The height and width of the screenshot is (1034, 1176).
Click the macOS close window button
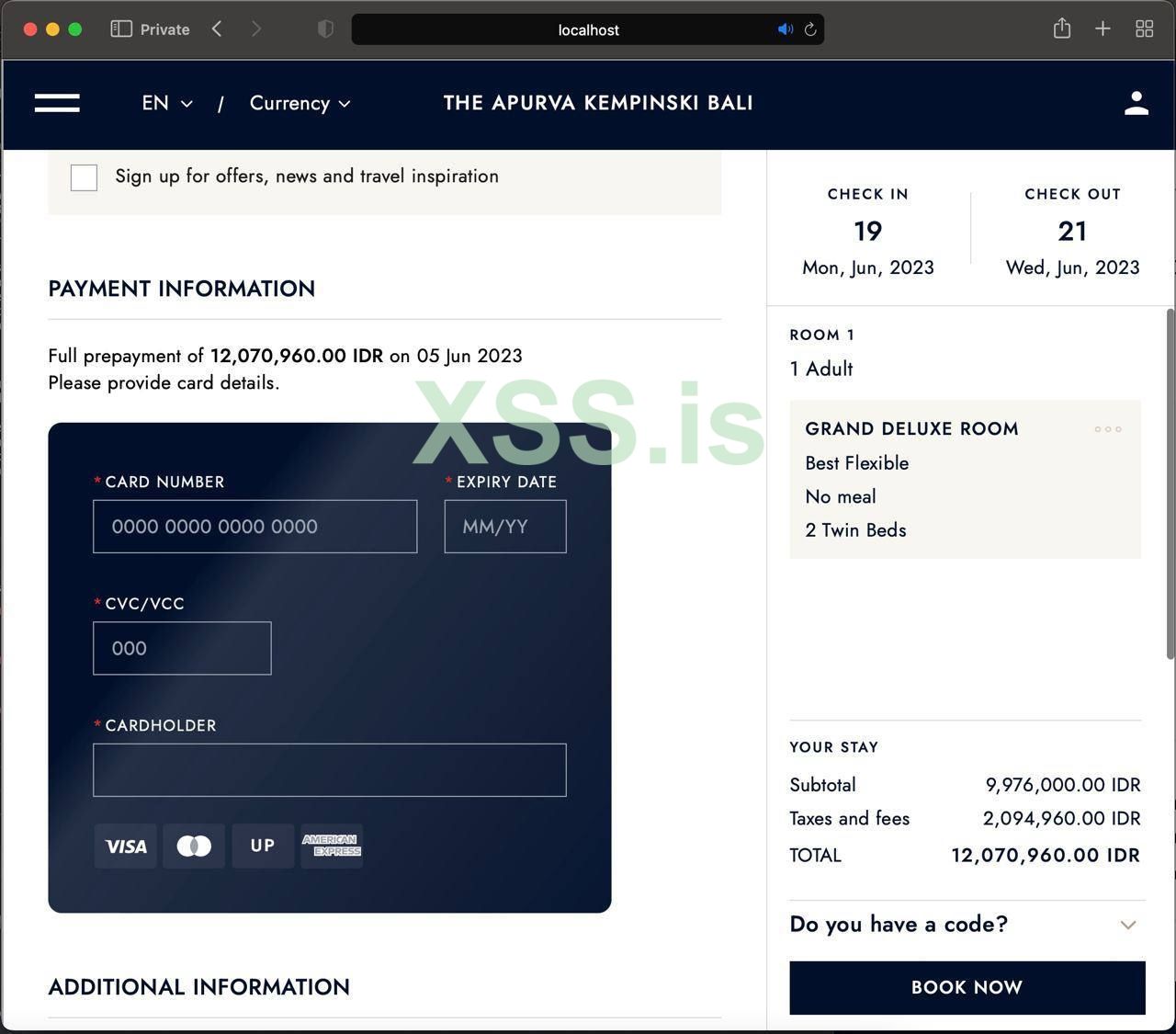pos(29,29)
